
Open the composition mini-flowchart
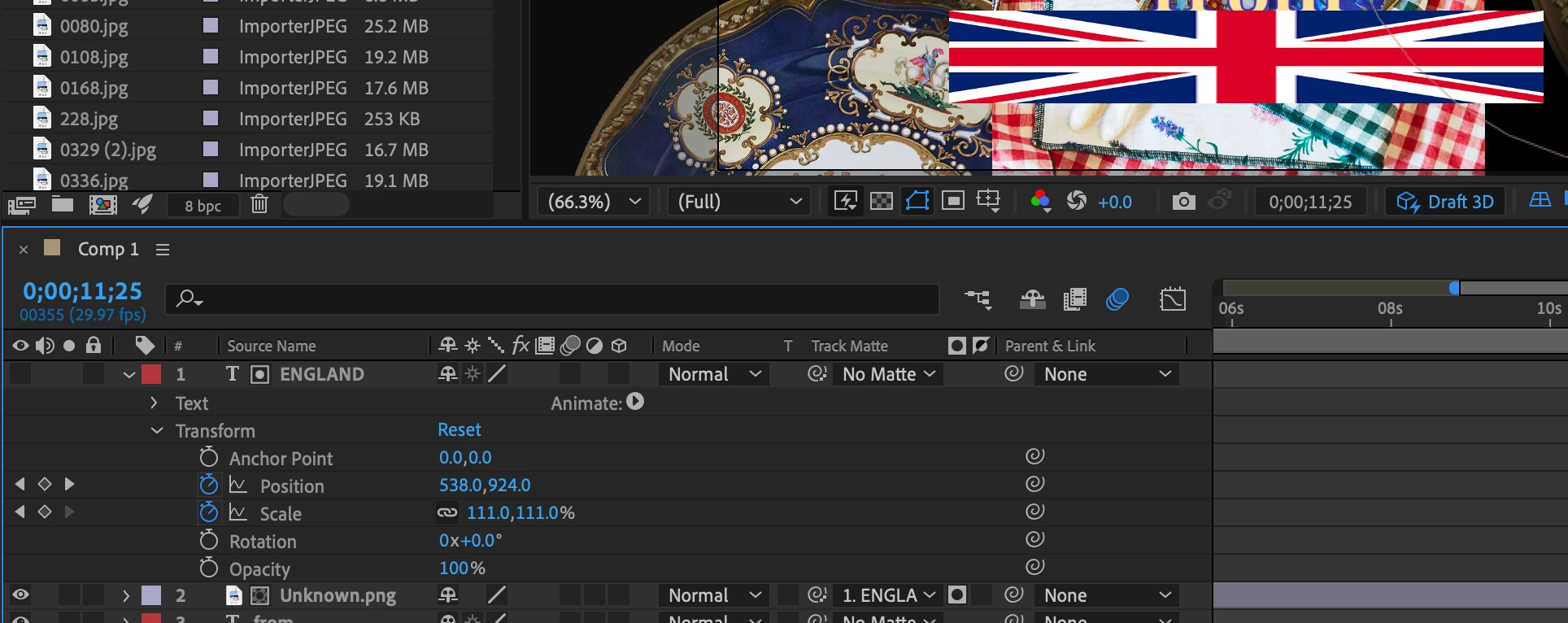978,299
